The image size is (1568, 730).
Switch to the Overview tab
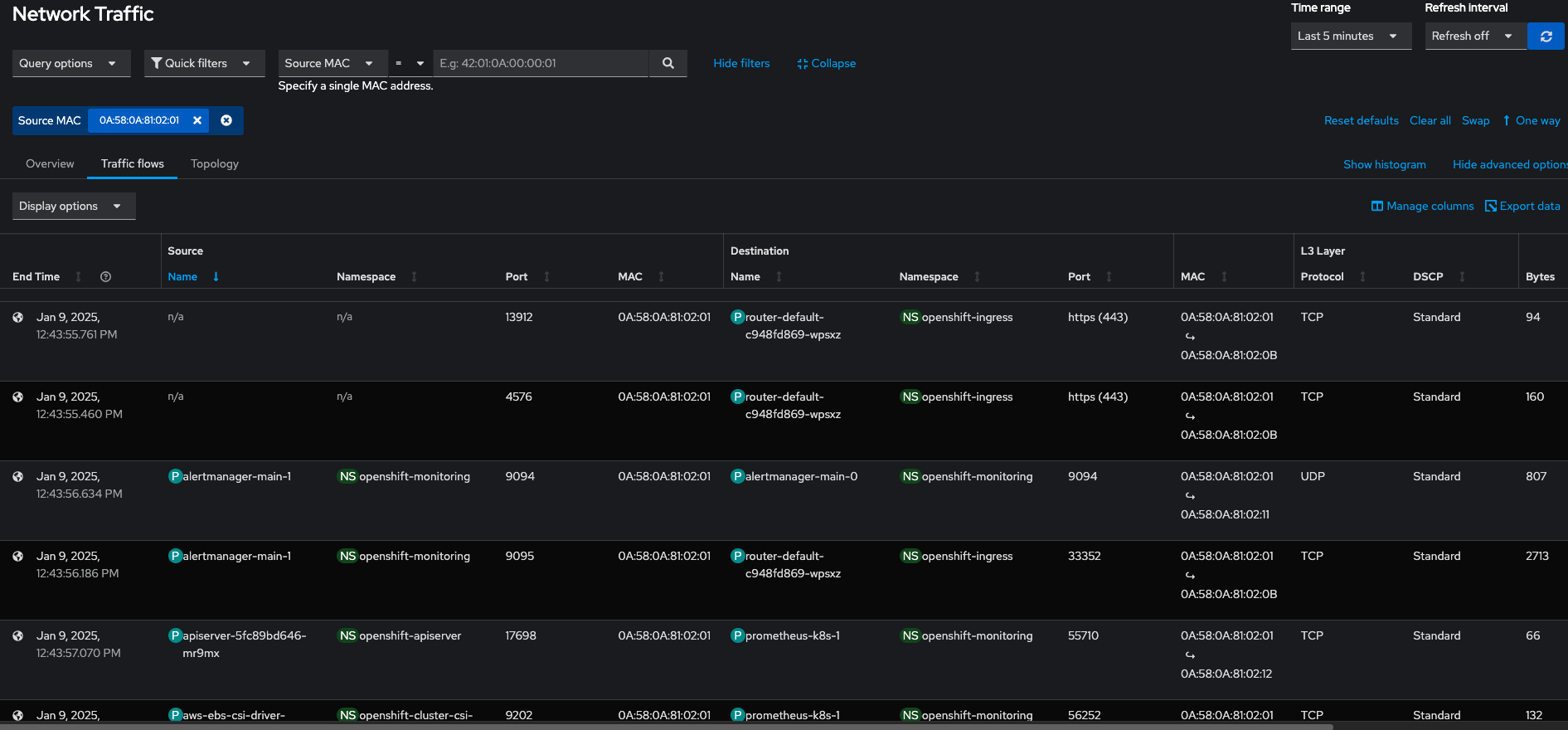click(50, 164)
